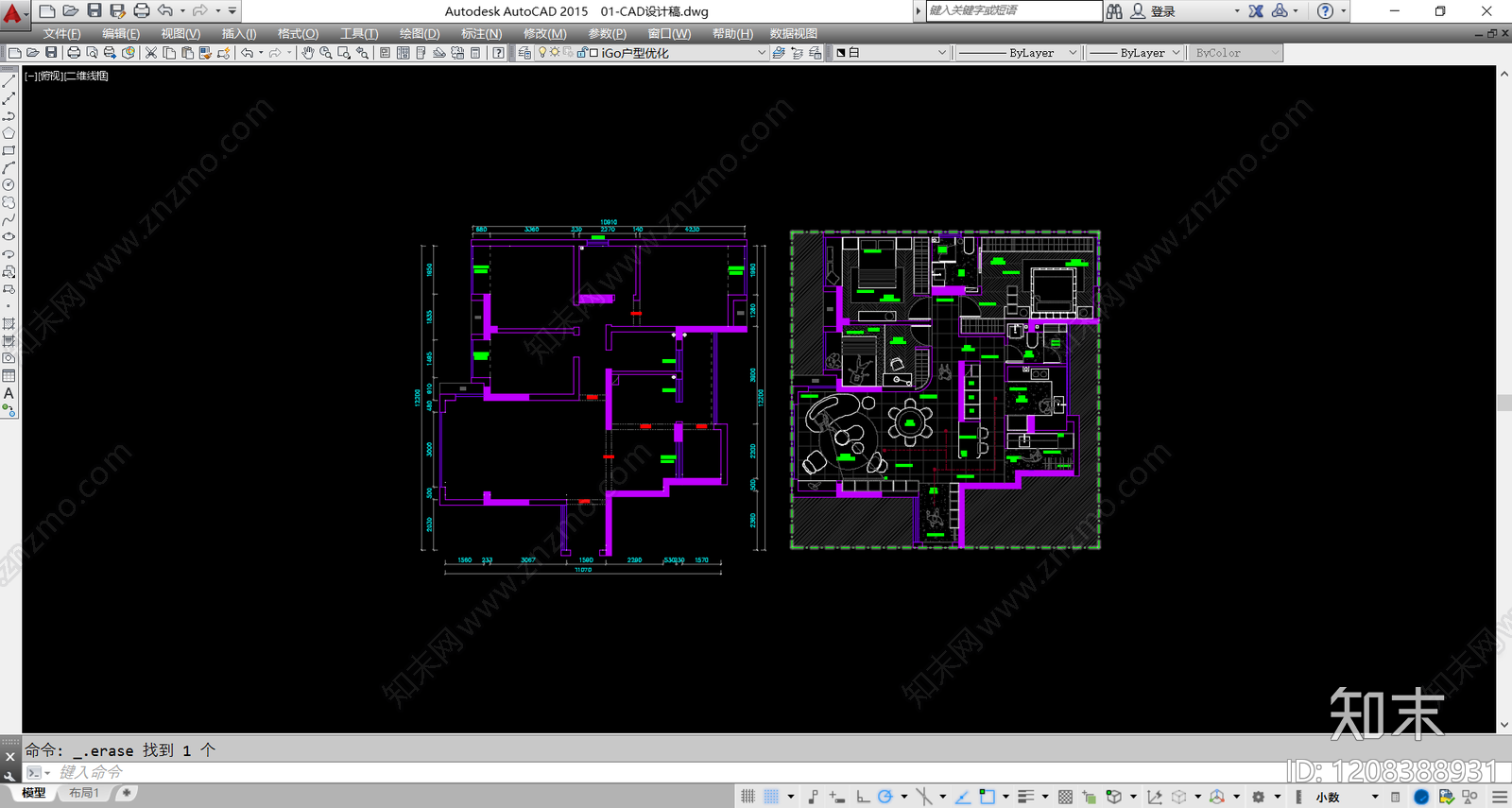Open the status bar customization menu icon

pos(1500,797)
